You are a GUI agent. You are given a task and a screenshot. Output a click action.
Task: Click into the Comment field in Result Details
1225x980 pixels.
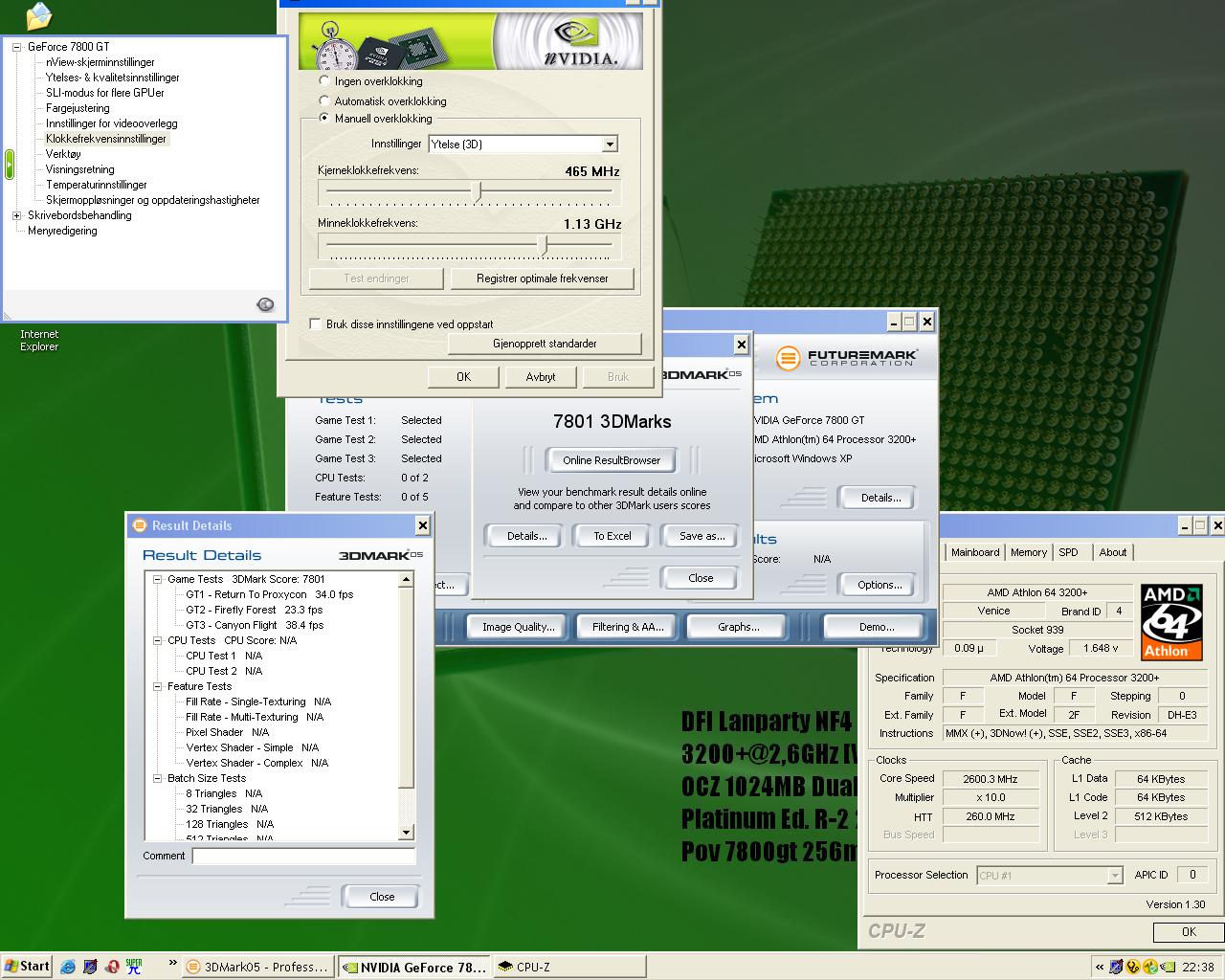[x=303, y=857]
